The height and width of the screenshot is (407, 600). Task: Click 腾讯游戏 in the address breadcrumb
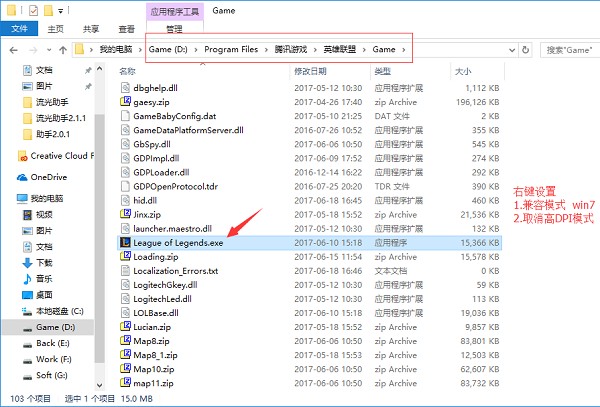pos(289,49)
